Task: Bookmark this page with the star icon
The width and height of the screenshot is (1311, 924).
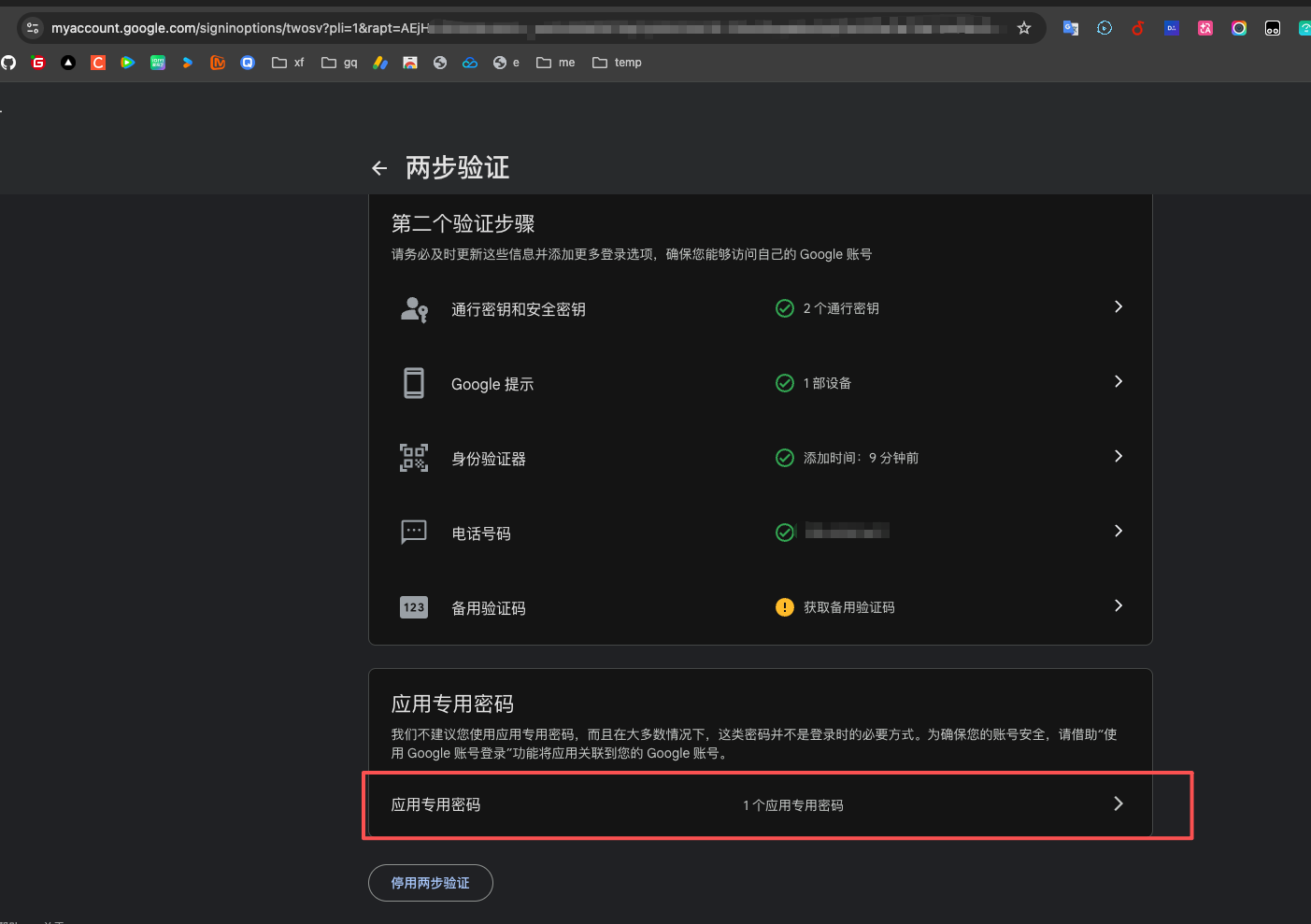Action: pyautogui.click(x=1024, y=28)
